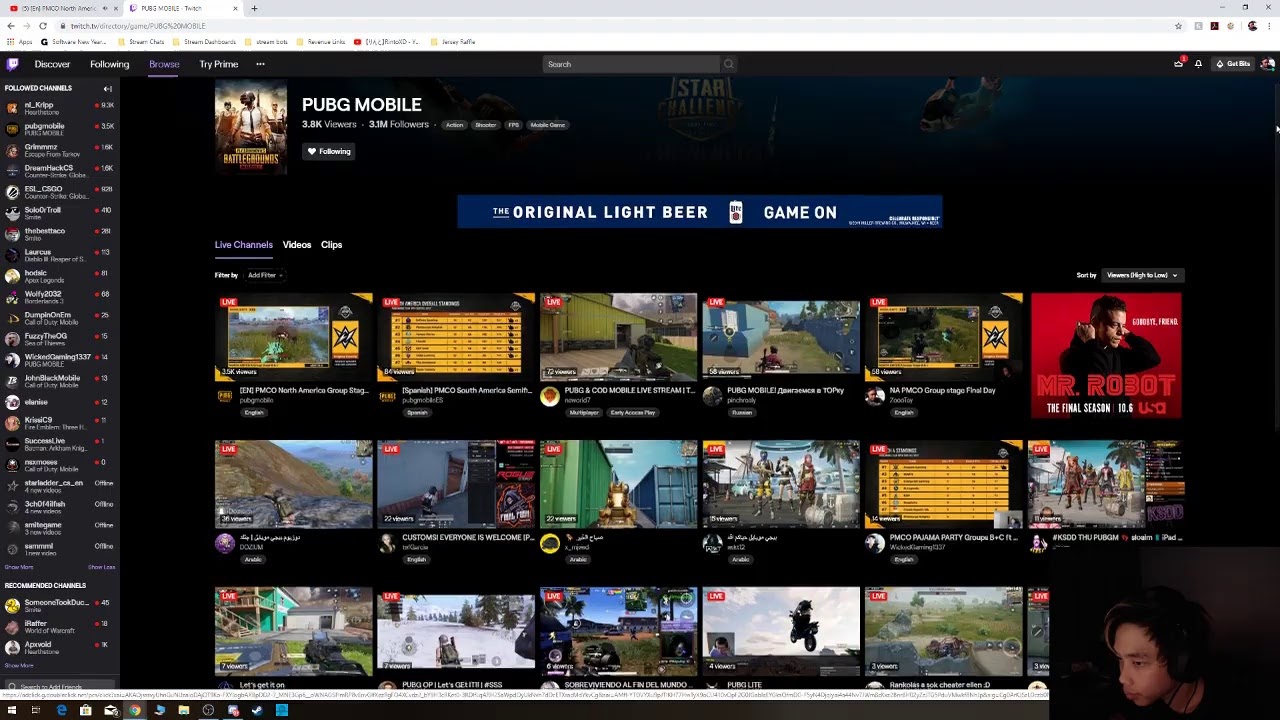Open the Stream Chats bookmark folder
This screenshot has height=720, width=1280.
(x=141, y=42)
